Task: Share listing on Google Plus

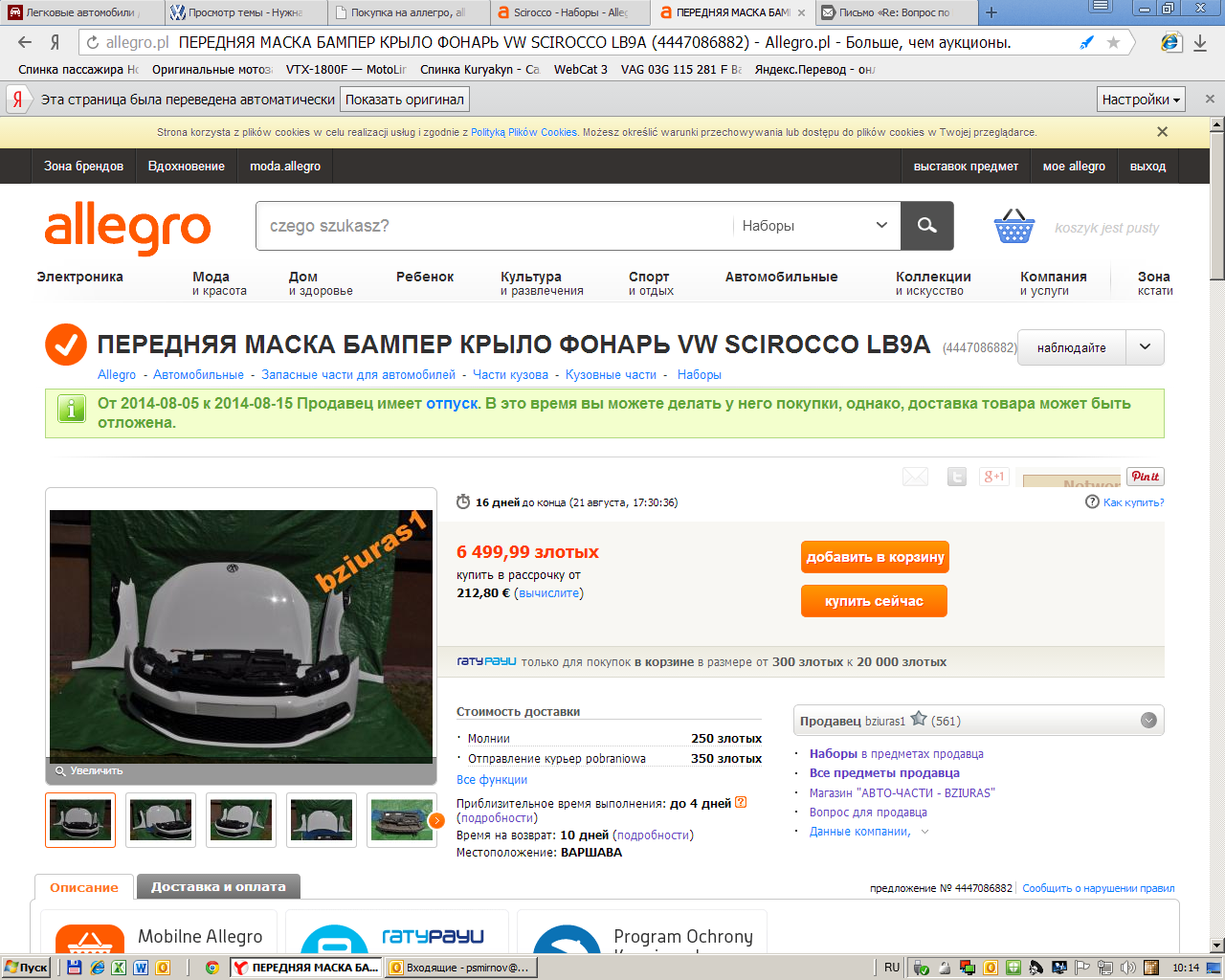Action: [994, 477]
